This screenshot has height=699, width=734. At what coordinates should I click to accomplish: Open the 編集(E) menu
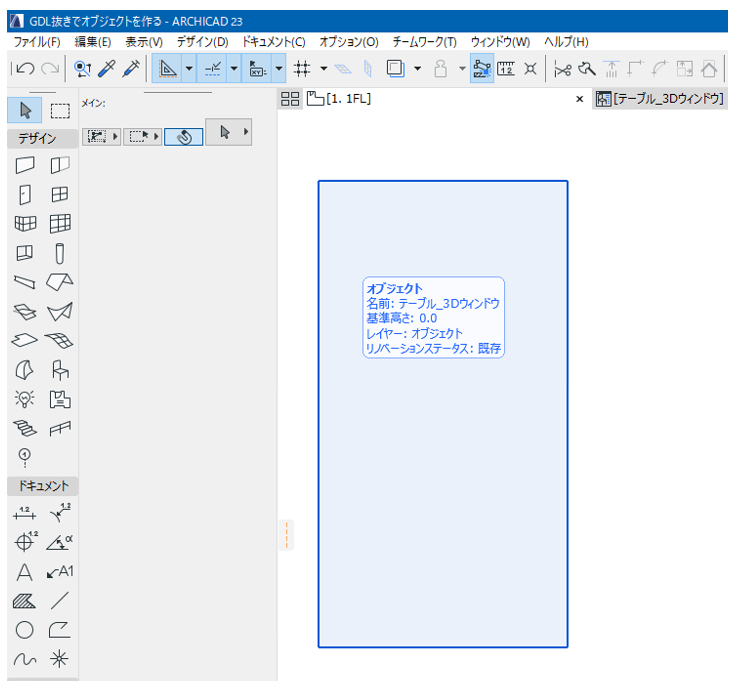[x=93, y=42]
